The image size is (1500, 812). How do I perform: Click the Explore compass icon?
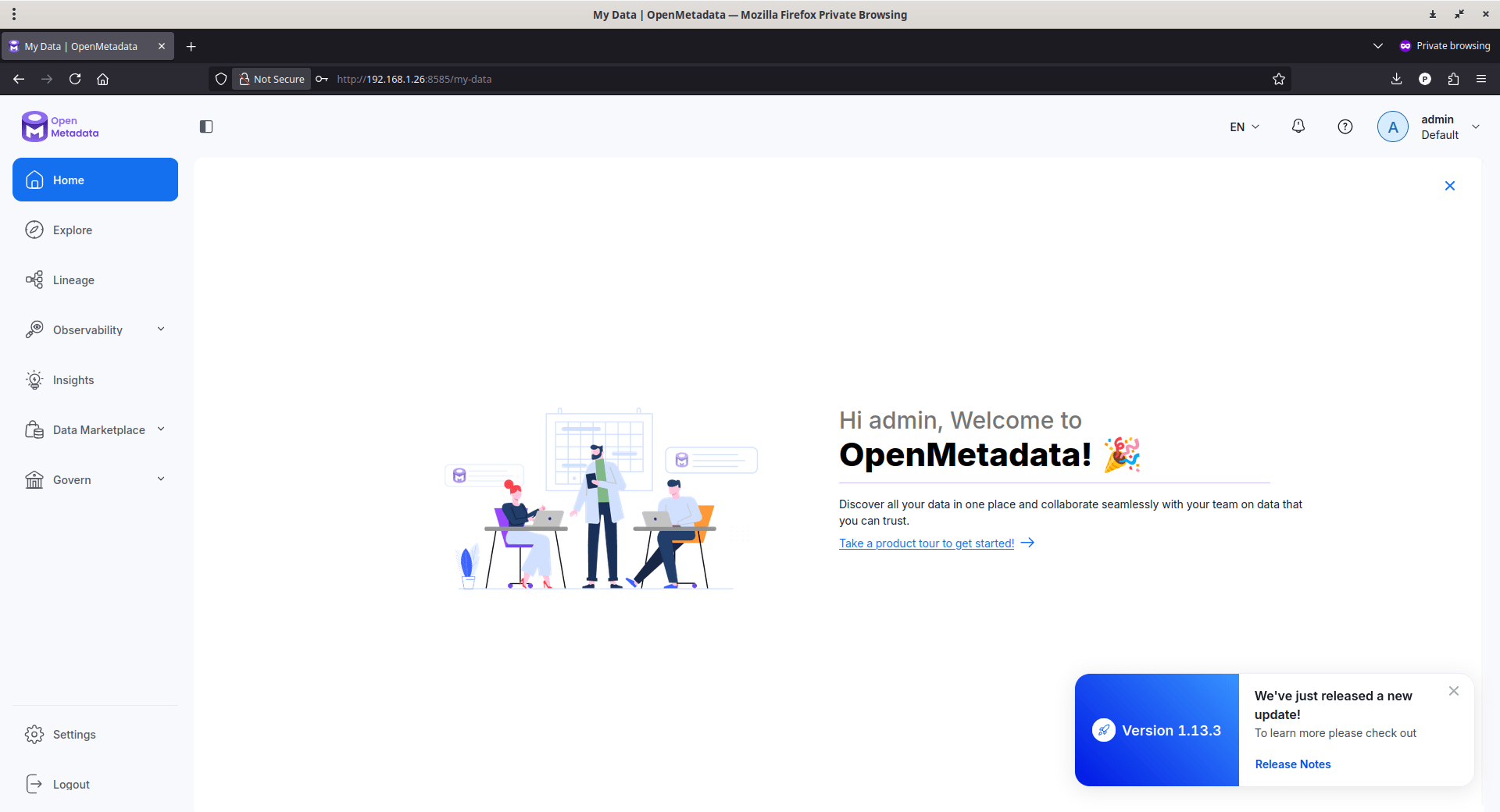coord(34,230)
